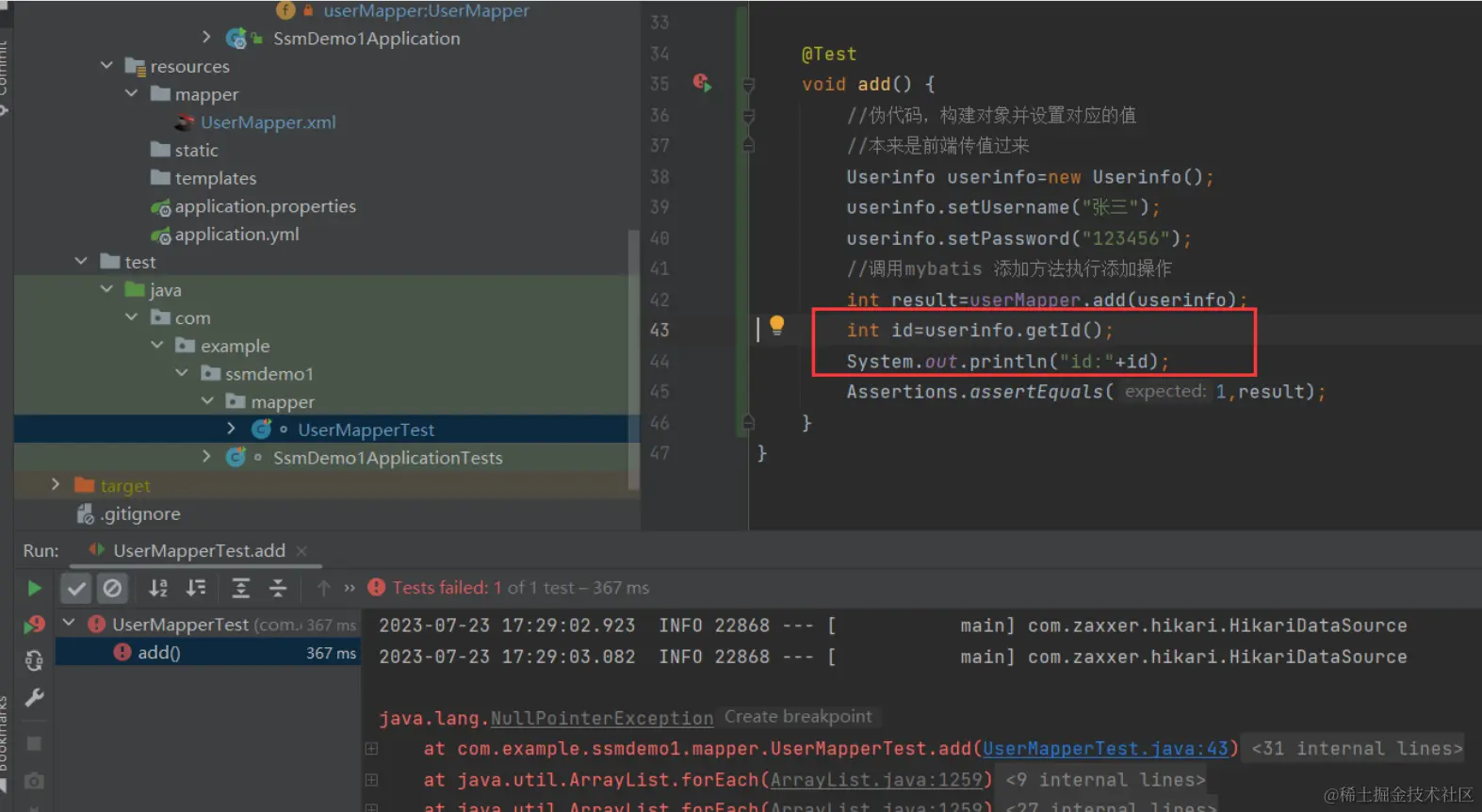Stop the running process

35,744
